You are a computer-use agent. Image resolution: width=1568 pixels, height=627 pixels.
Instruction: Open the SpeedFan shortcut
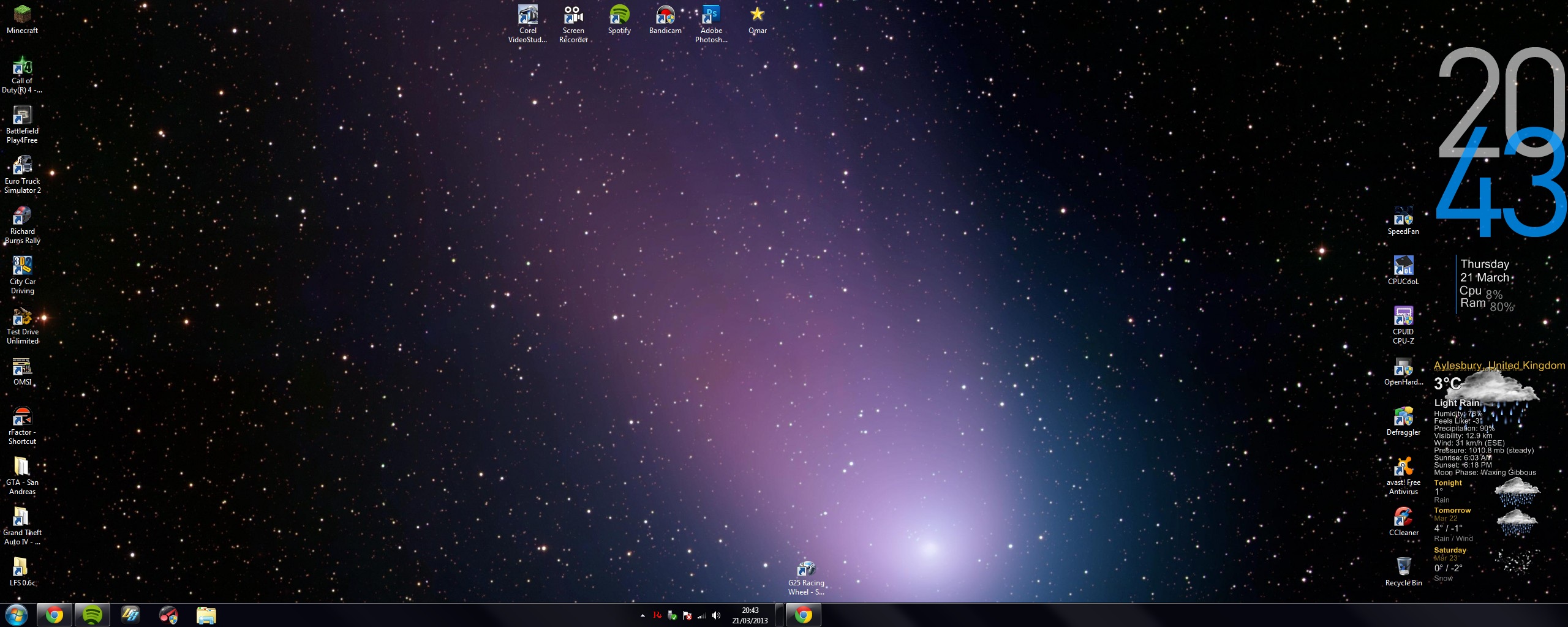click(x=1403, y=221)
